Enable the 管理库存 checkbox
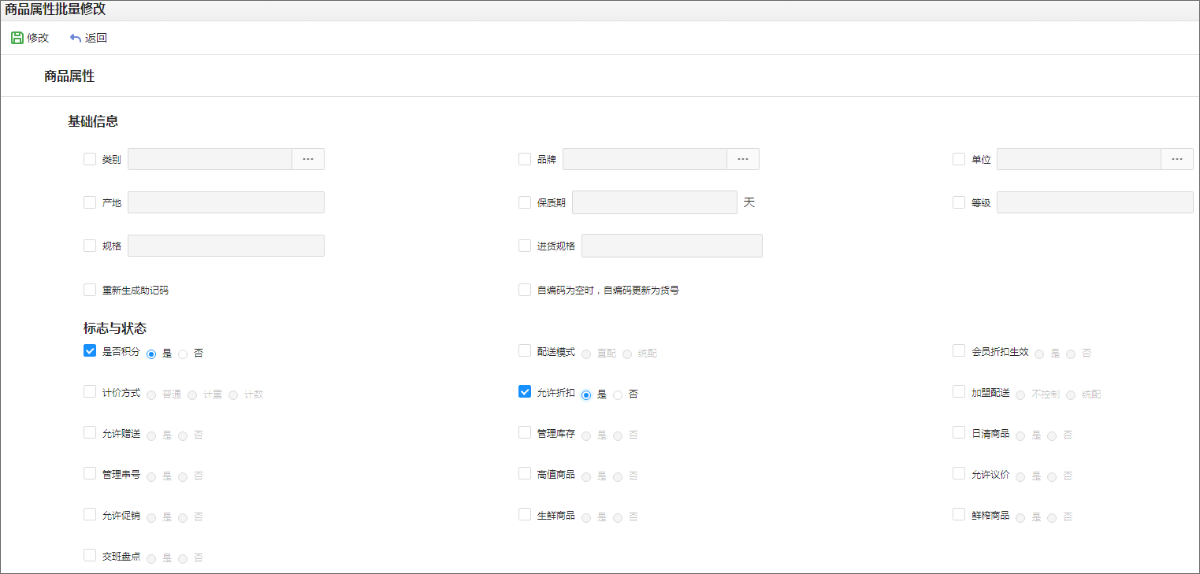 [524, 433]
